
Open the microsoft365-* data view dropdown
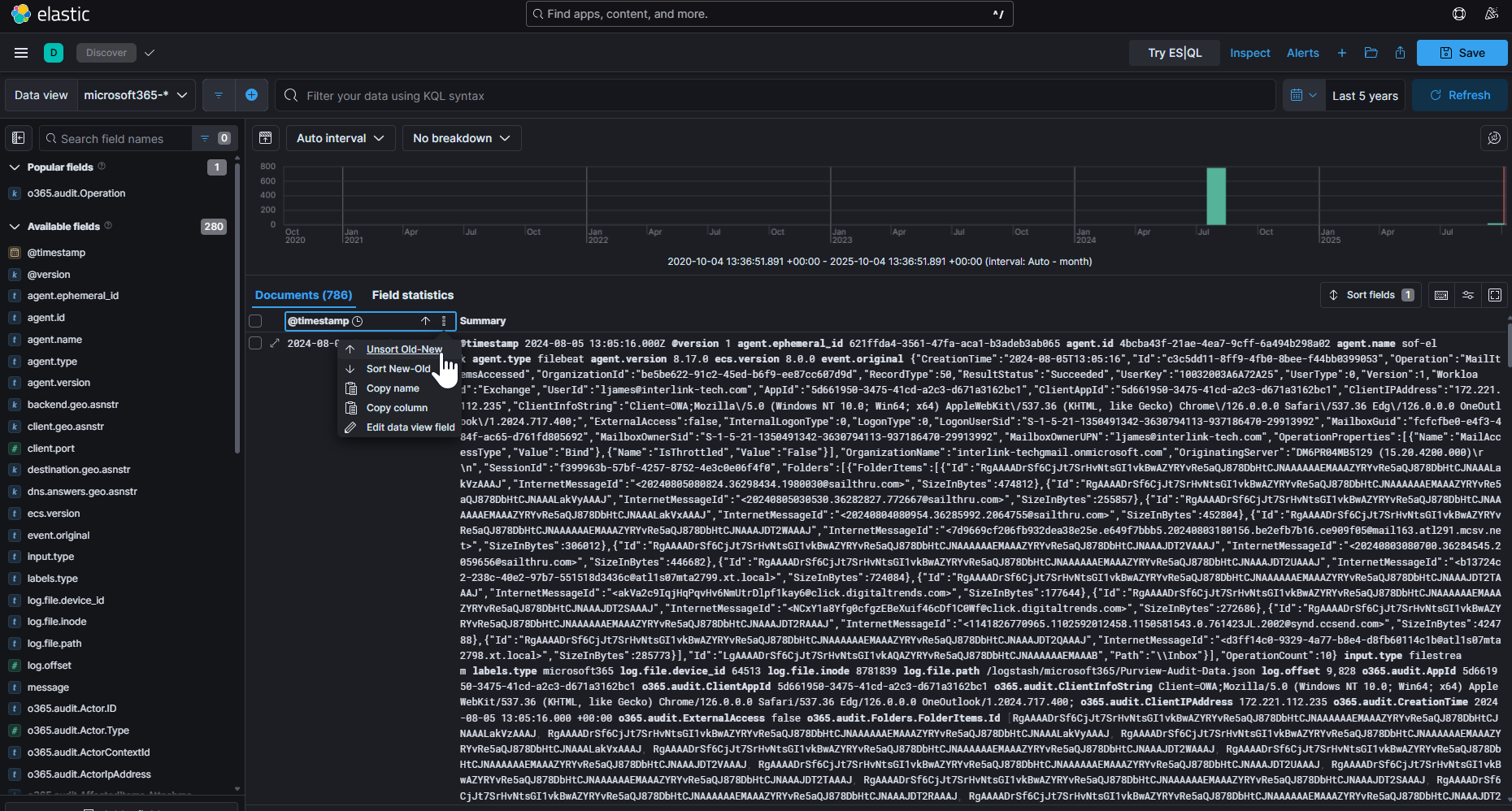pos(136,95)
